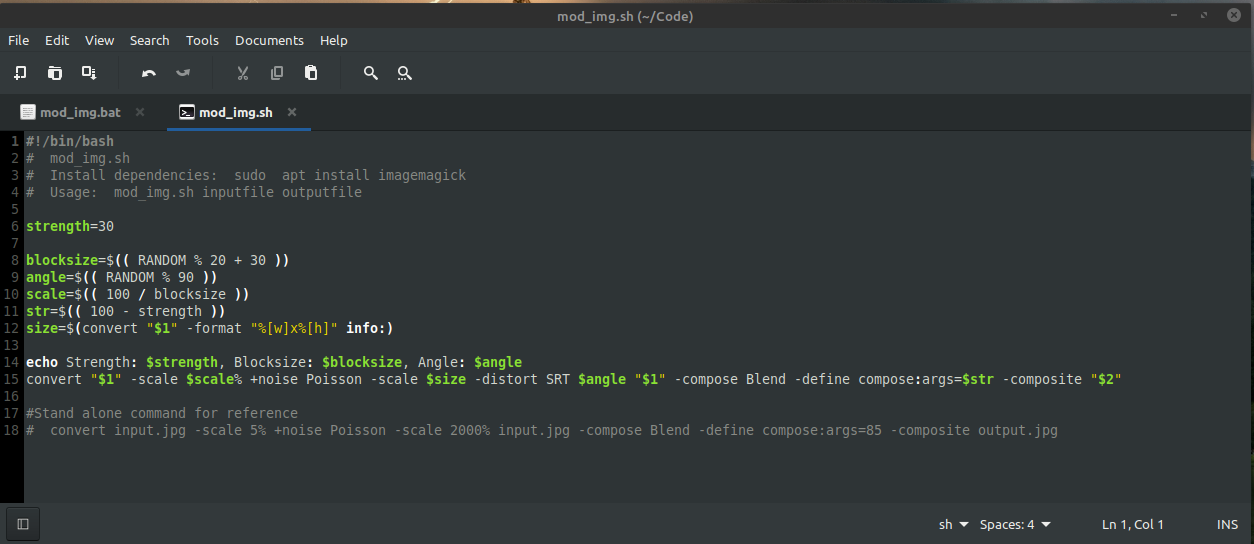Cut selected text with scissors icon
This screenshot has height=544, width=1254.
coord(242,73)
